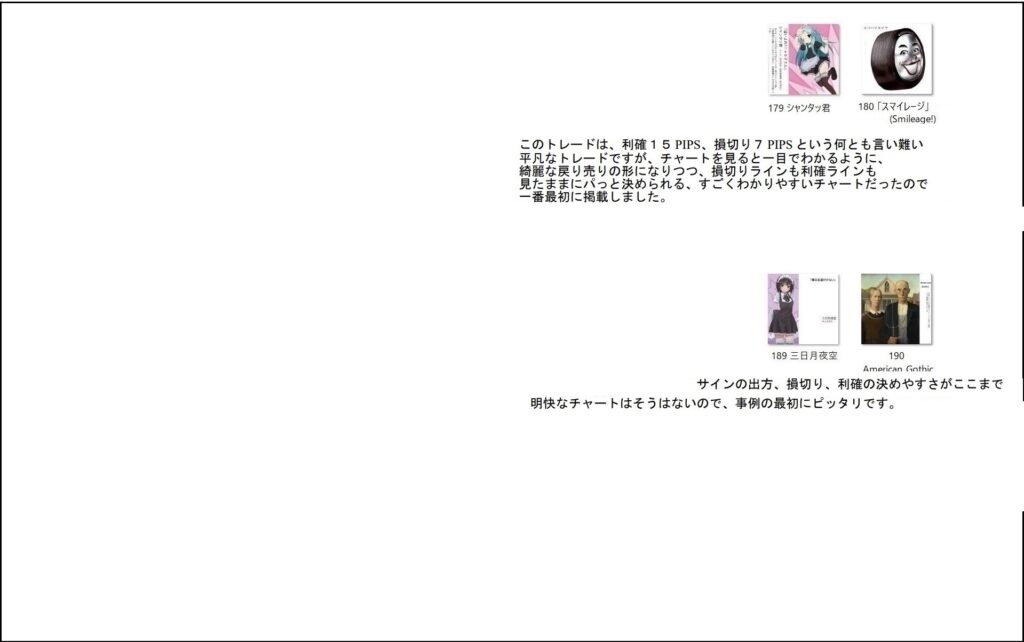This screenshot has height=642, width=1024.
Task: Click the line starting "サインの出力"
Action: (x=848, y=384)
